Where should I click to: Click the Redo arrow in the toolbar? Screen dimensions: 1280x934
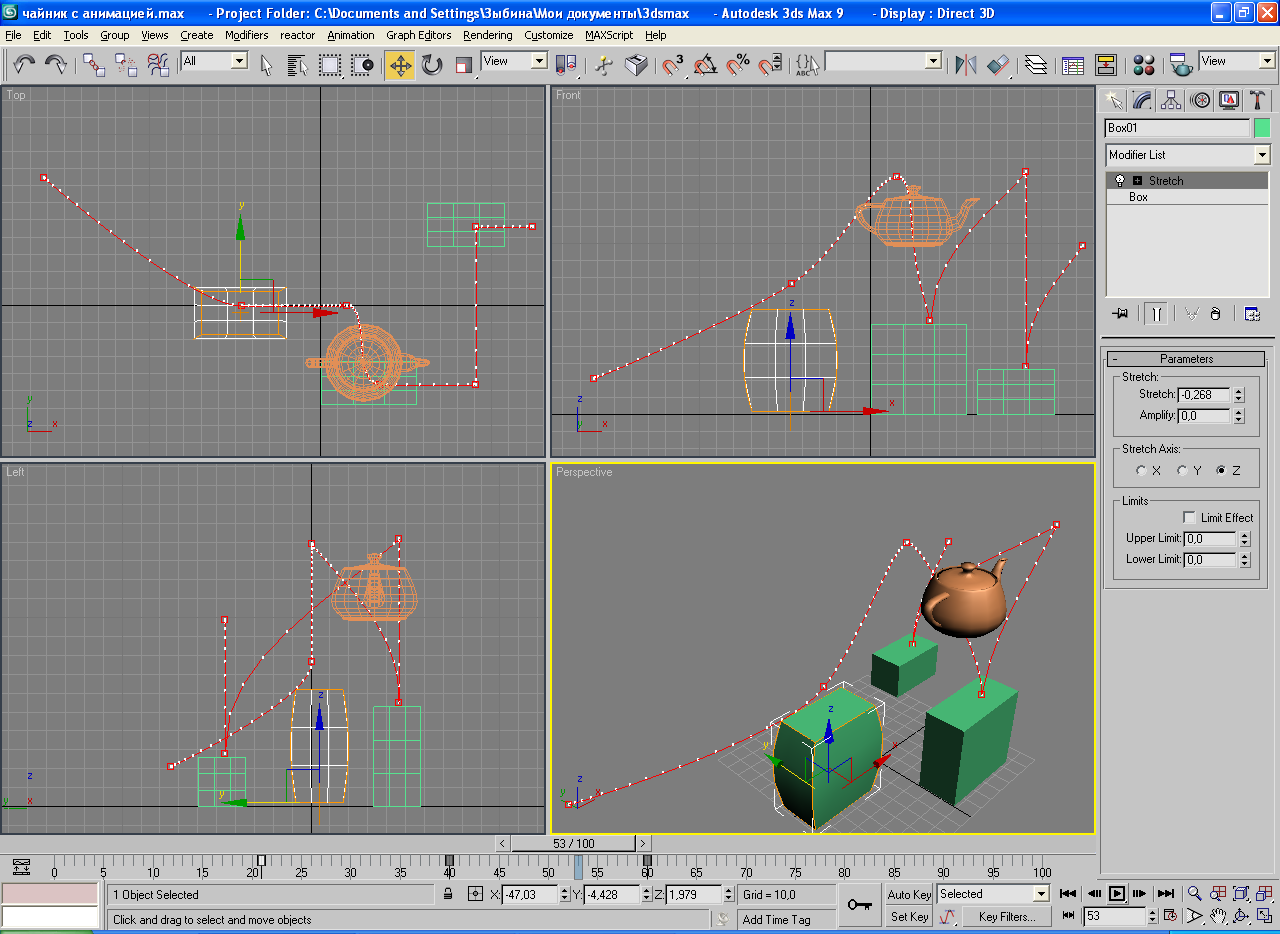pos(56,65)
